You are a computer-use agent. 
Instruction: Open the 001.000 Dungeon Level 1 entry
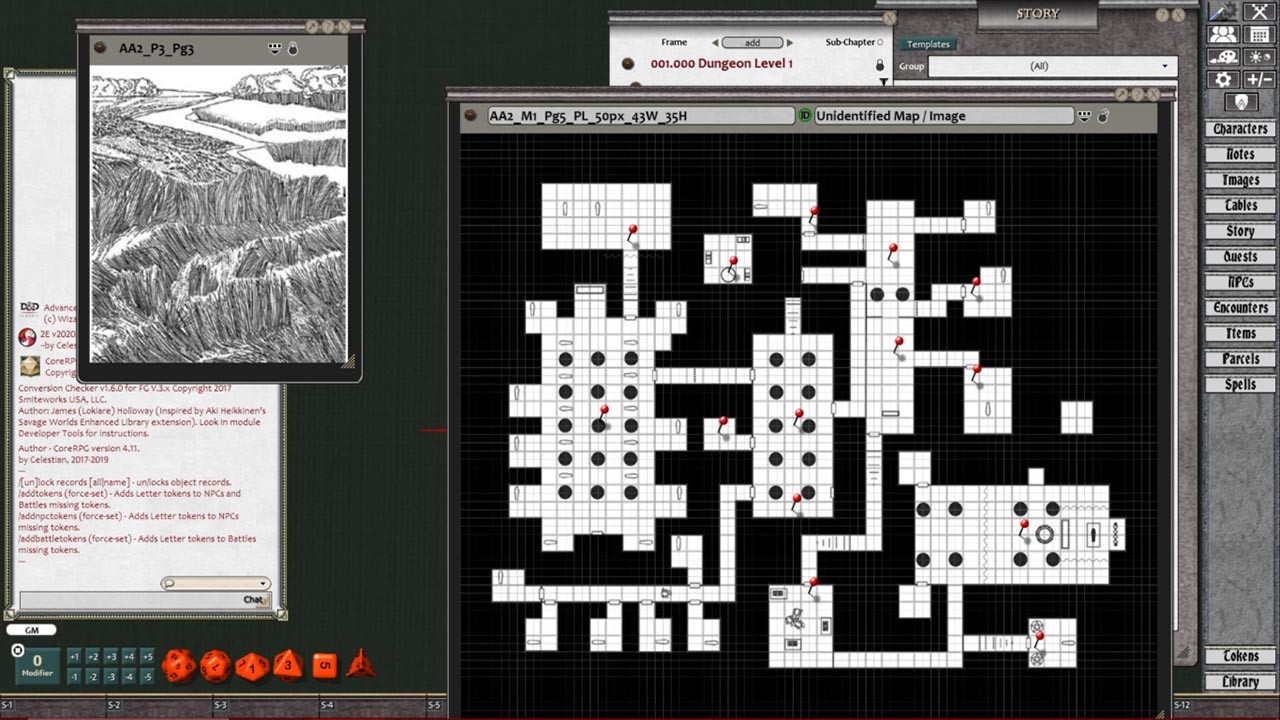722,64
